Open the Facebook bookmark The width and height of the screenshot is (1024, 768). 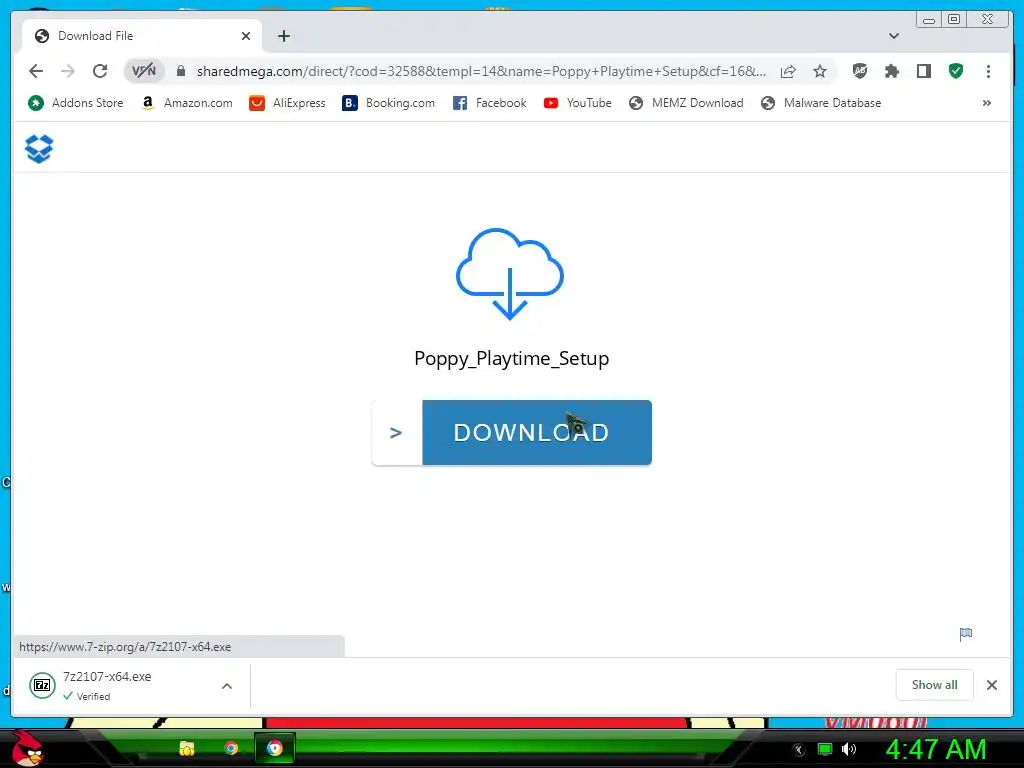(x=489, y=103)
